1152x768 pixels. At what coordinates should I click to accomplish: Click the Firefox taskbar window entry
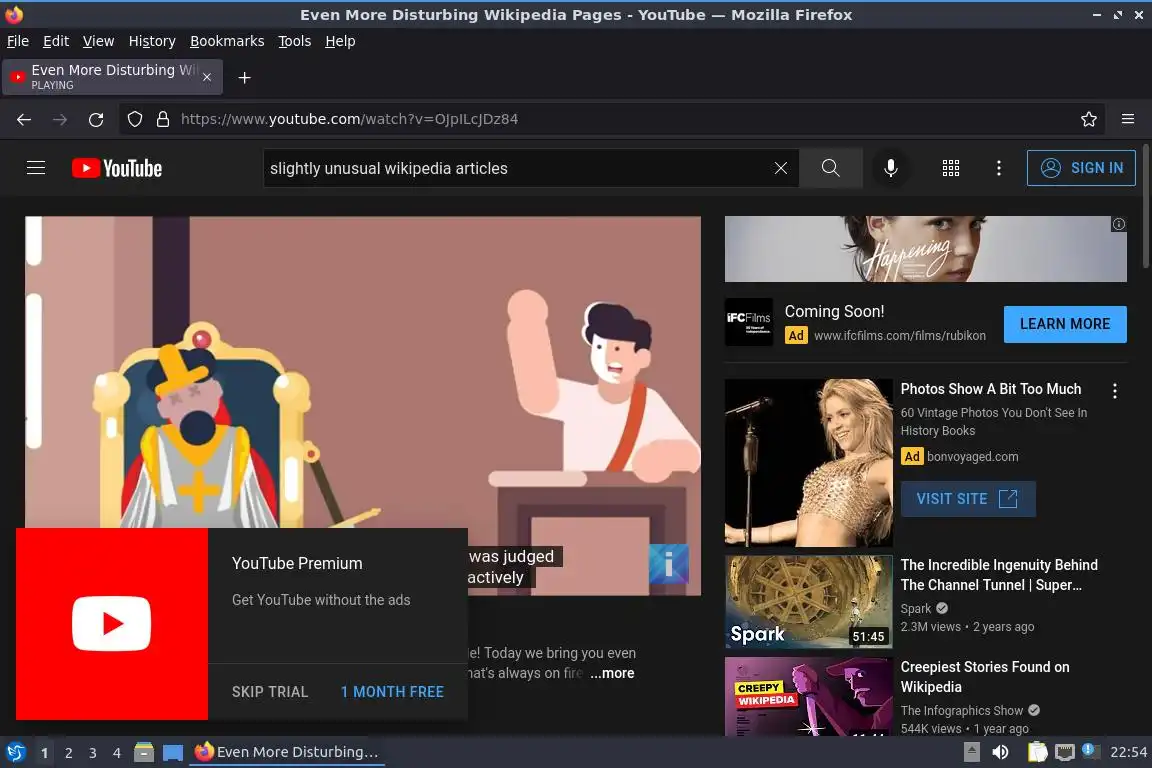coord(287,753)
